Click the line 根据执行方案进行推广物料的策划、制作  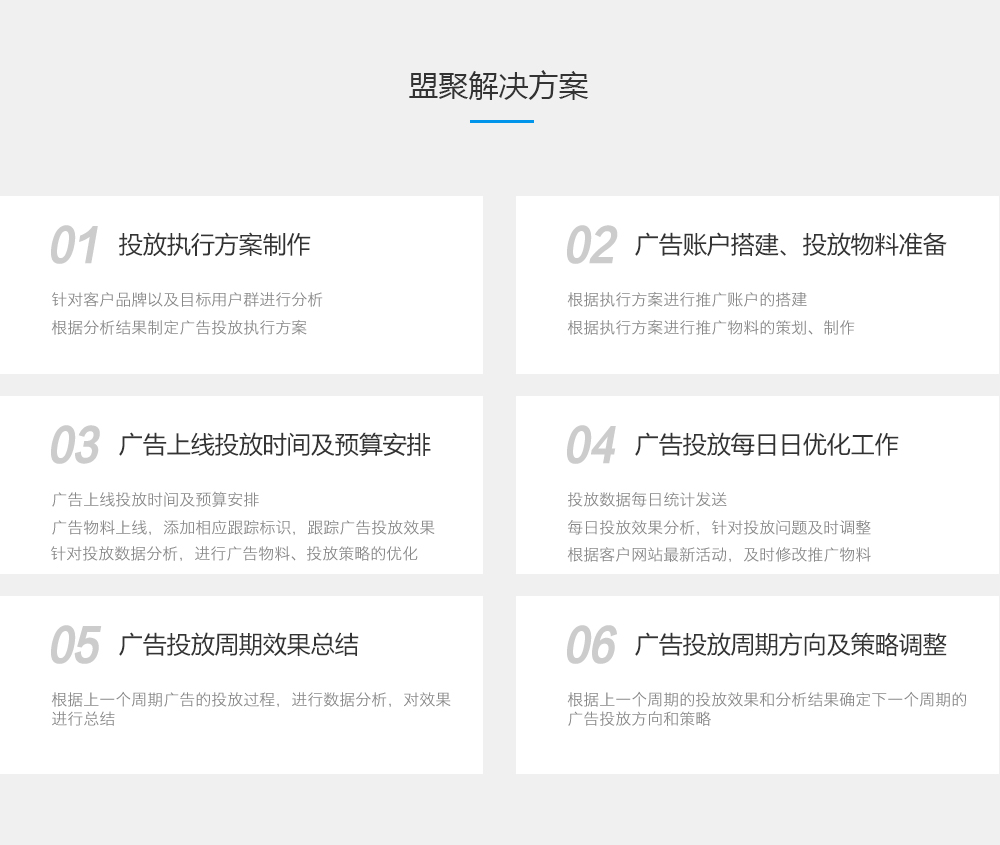[x=711, y=328]
